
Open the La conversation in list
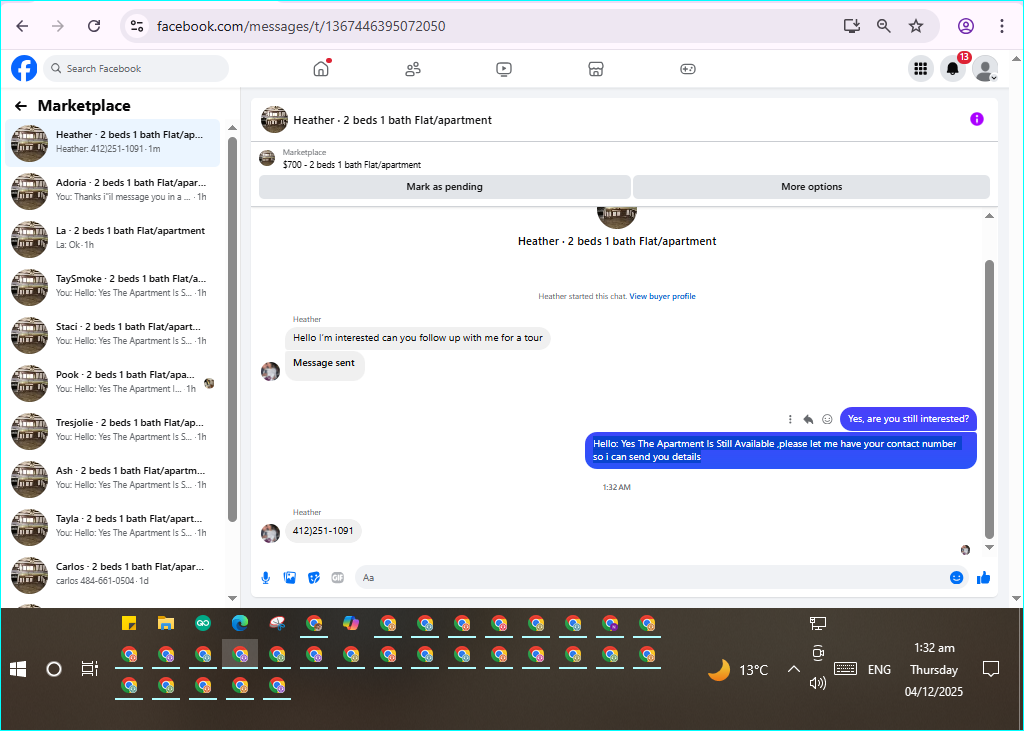click(112, 239)
